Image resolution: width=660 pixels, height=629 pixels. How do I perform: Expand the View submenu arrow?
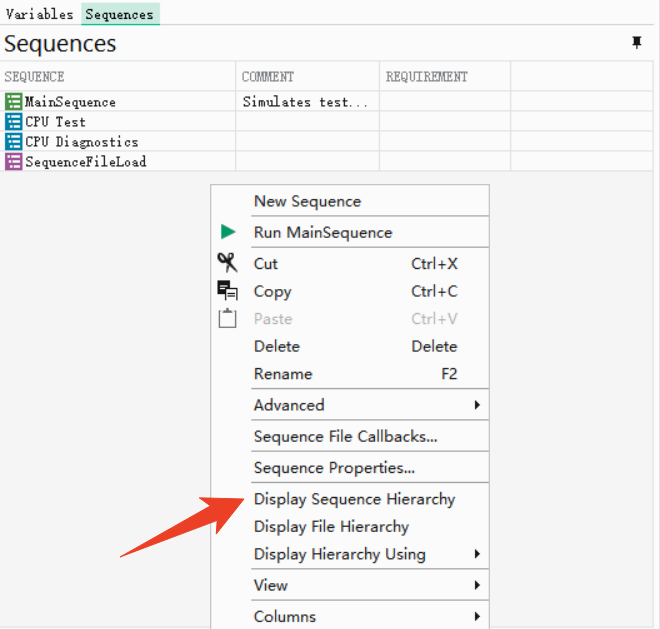point(477,585)
